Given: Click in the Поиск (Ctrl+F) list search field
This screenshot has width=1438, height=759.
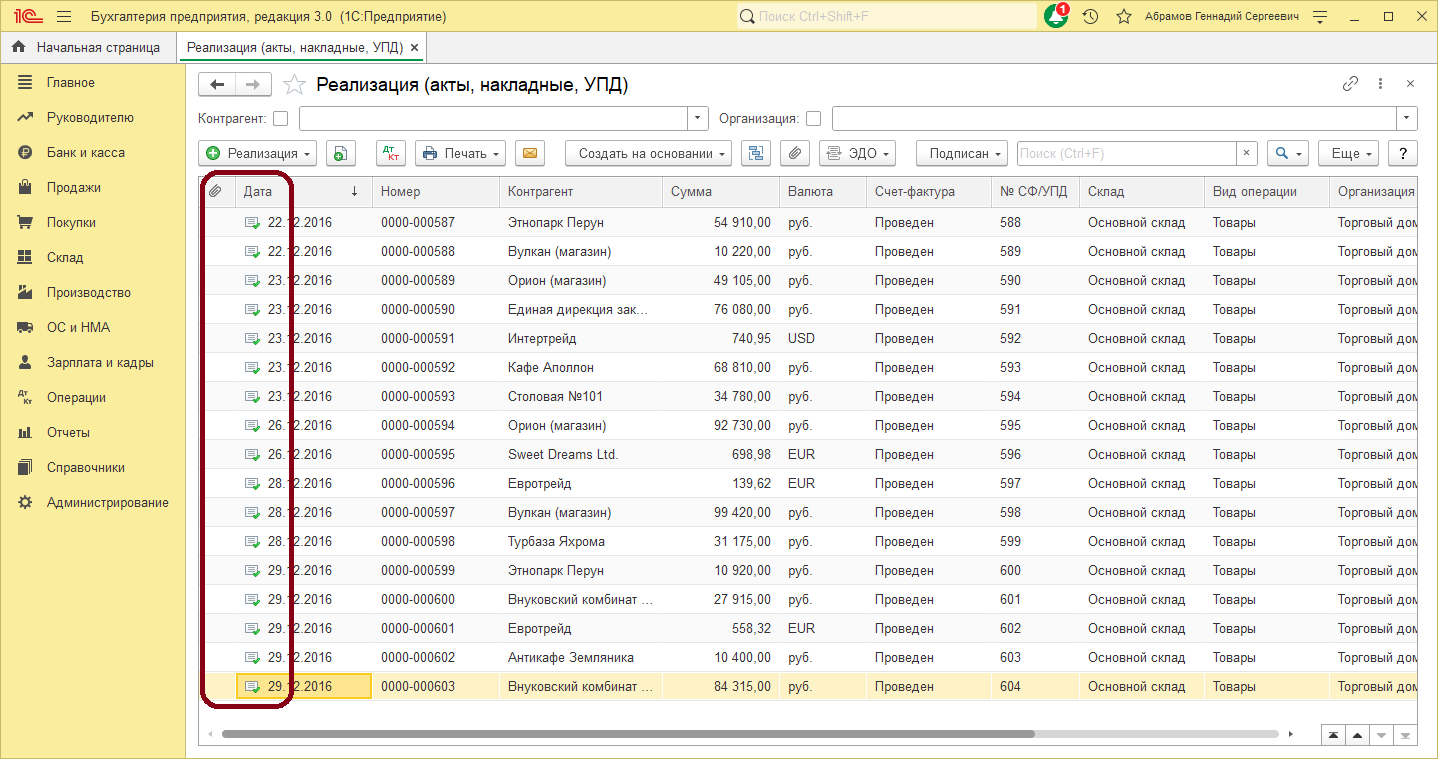Looking at the screenshot, I should (1126, 153).
